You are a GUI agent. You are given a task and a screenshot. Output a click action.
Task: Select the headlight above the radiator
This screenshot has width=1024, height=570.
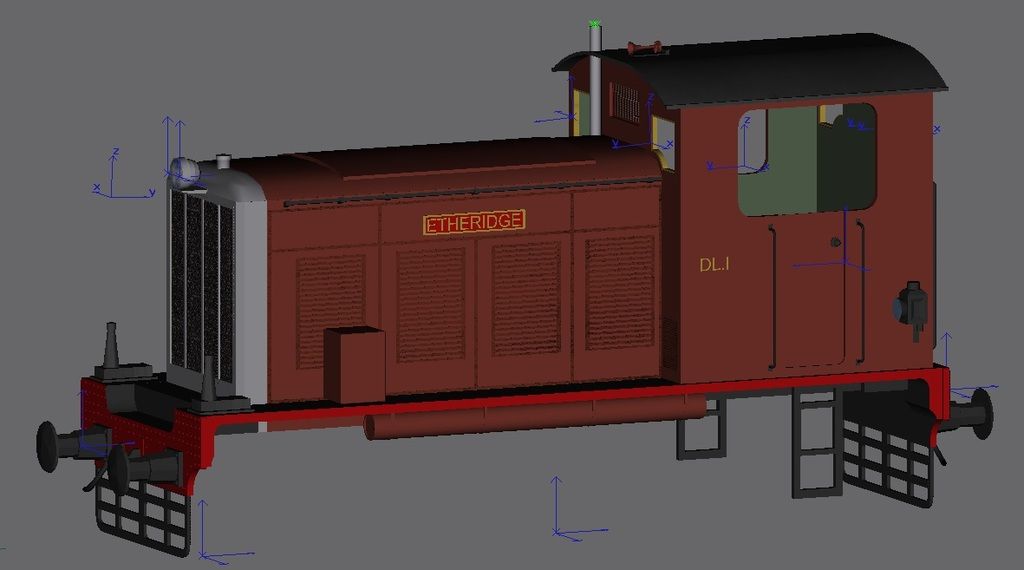[x=185, y=172]
